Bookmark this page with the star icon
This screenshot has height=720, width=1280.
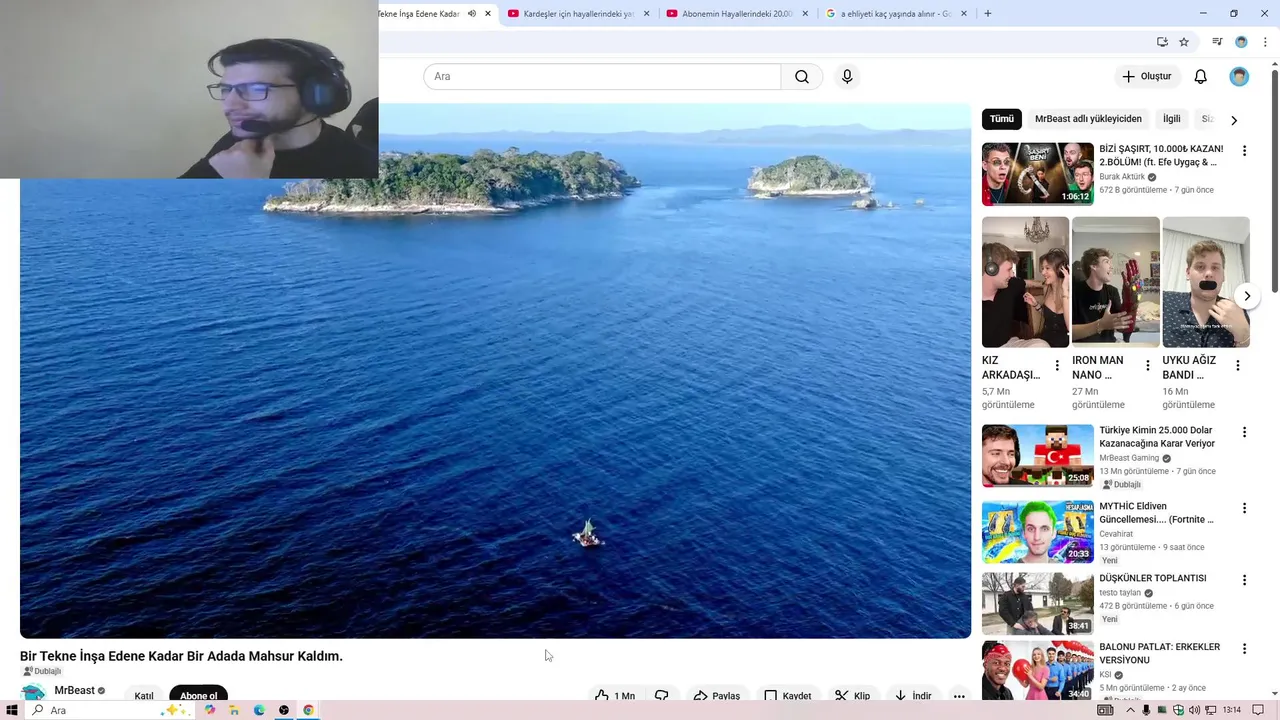point(1184,42)
